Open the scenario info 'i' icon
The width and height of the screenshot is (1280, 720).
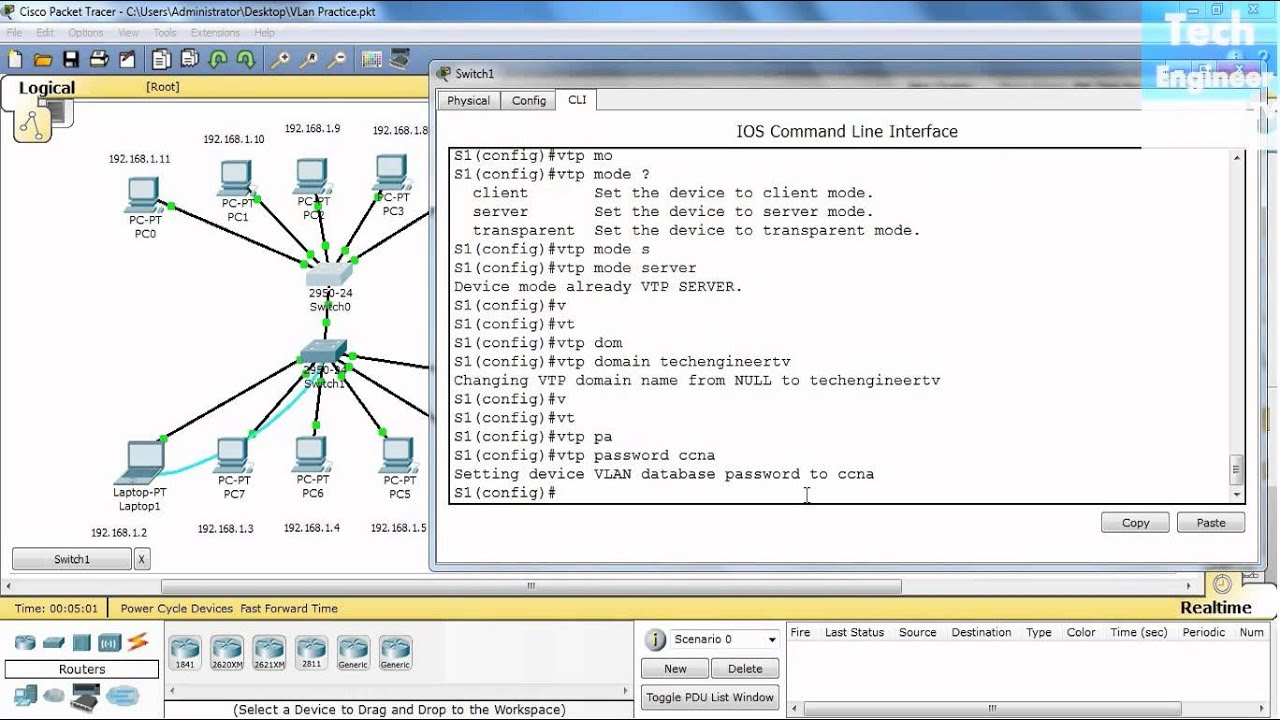click(655, 640)
